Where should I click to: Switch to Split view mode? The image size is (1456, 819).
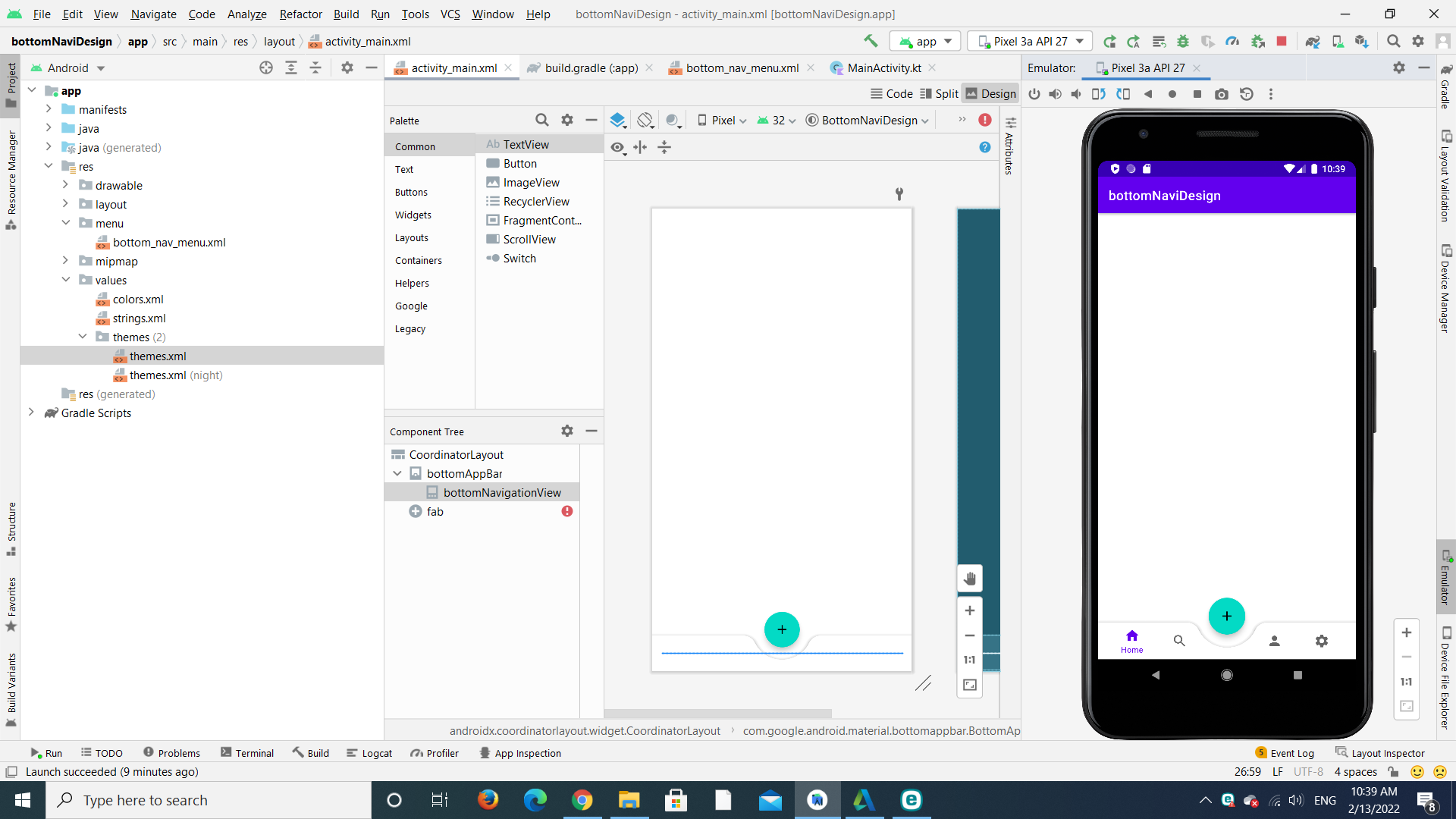(x=939, y=93)
